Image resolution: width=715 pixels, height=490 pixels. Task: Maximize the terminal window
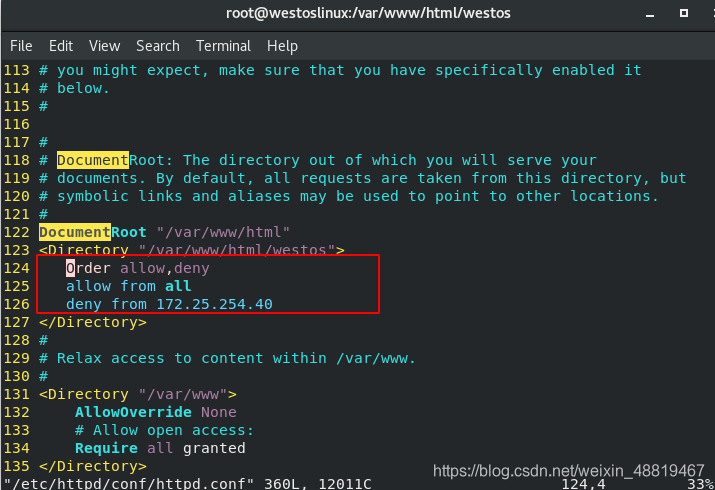click(x=684, y=13)
